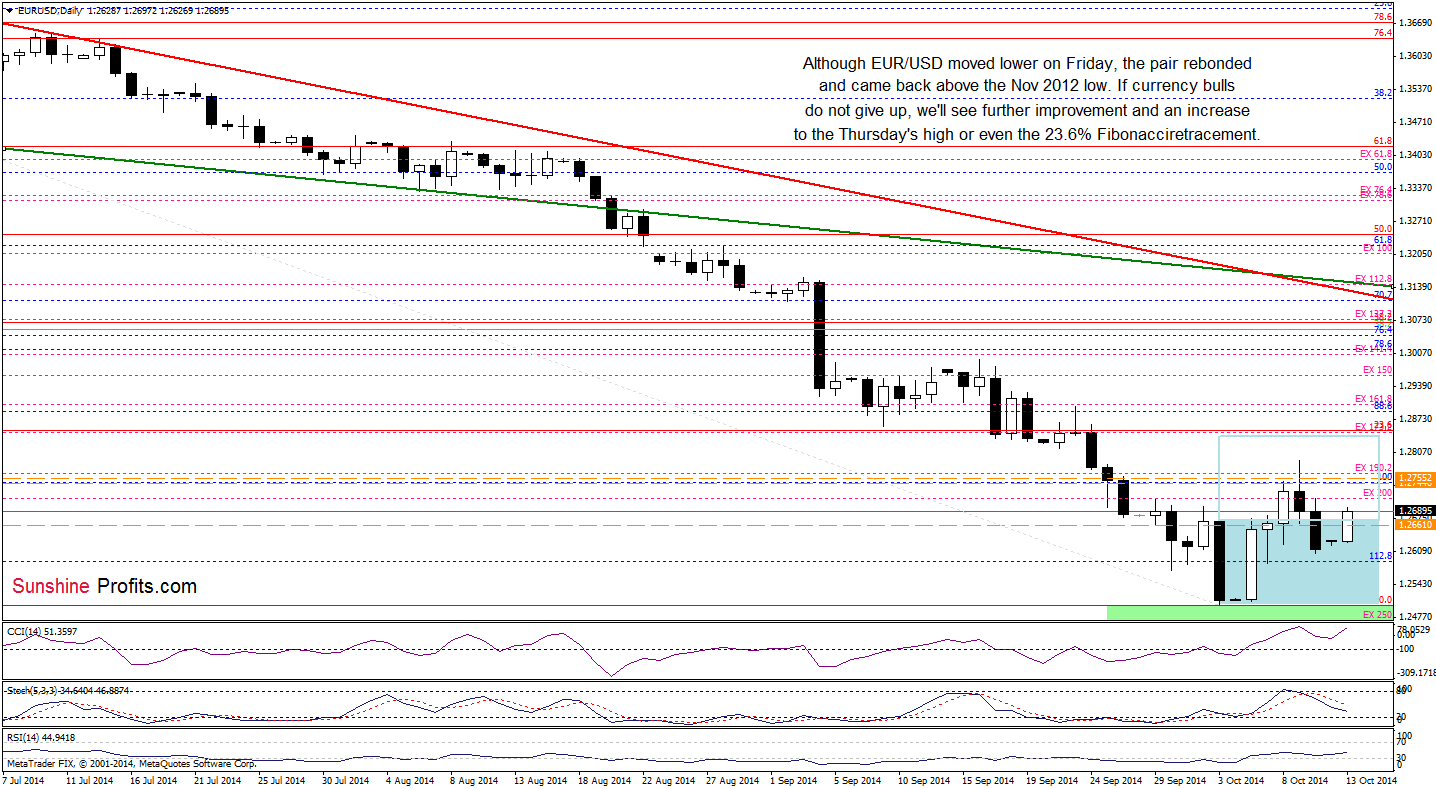Screen dimensions: 1436x789
Task: Click the 1.28730 price axis label
Action: (x=1416, y=419)
